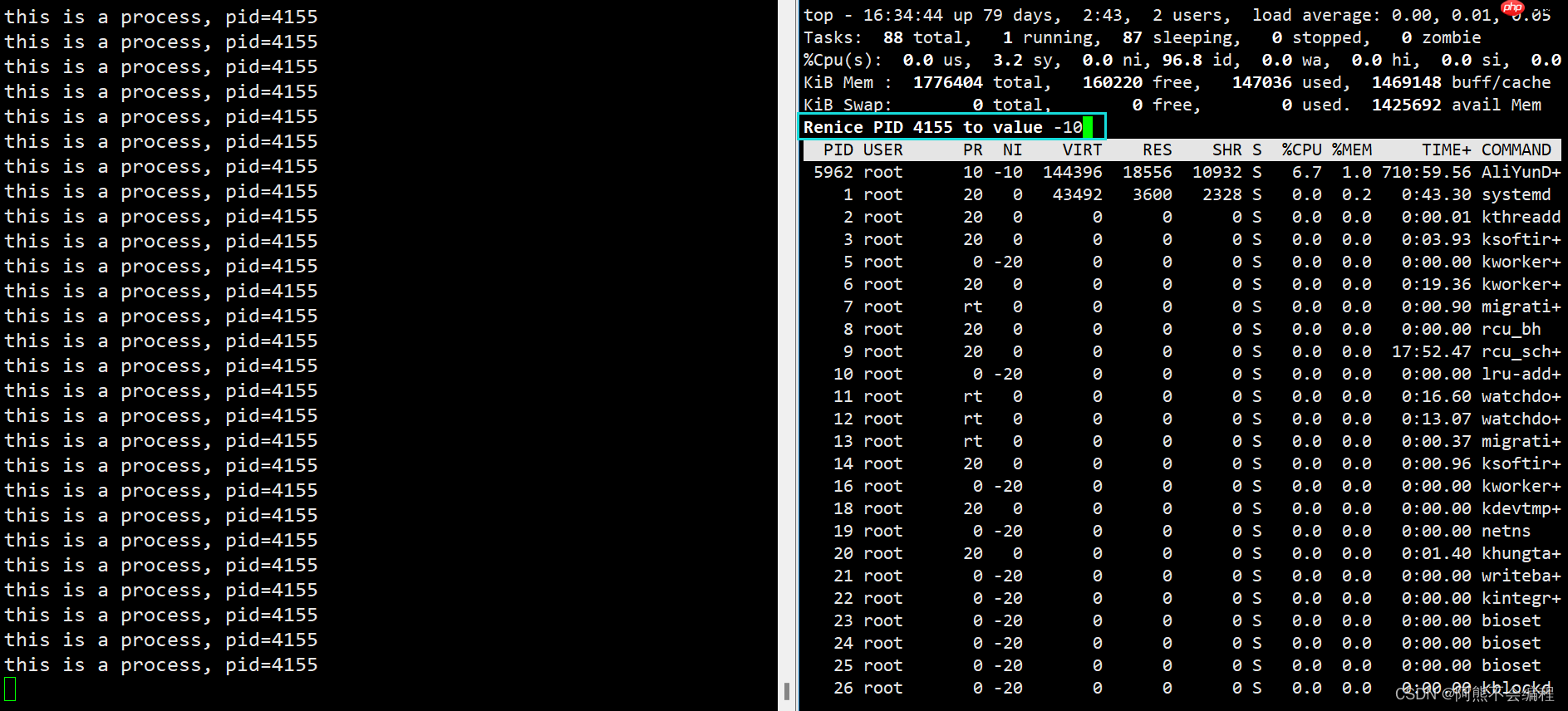This screenshot has height=711, width=1568.
Task: Select the VIRT column header
Action: point(1082,150)
